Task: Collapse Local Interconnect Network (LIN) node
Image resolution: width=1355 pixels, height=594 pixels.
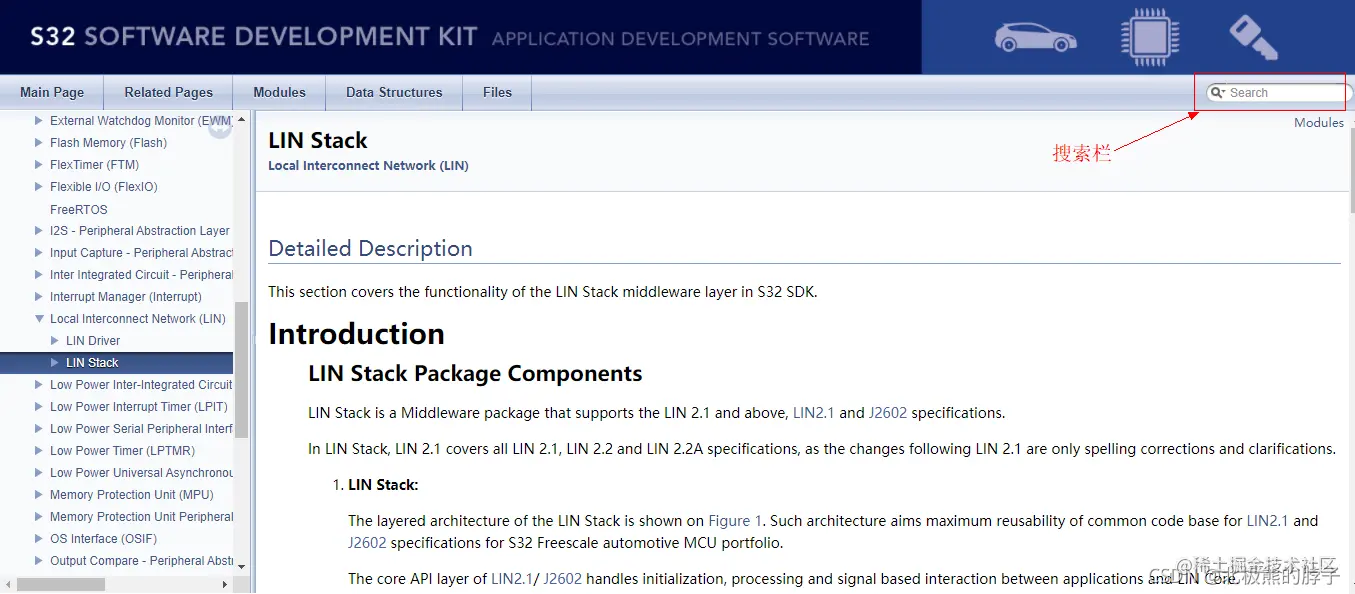Action: click(39, 319)
